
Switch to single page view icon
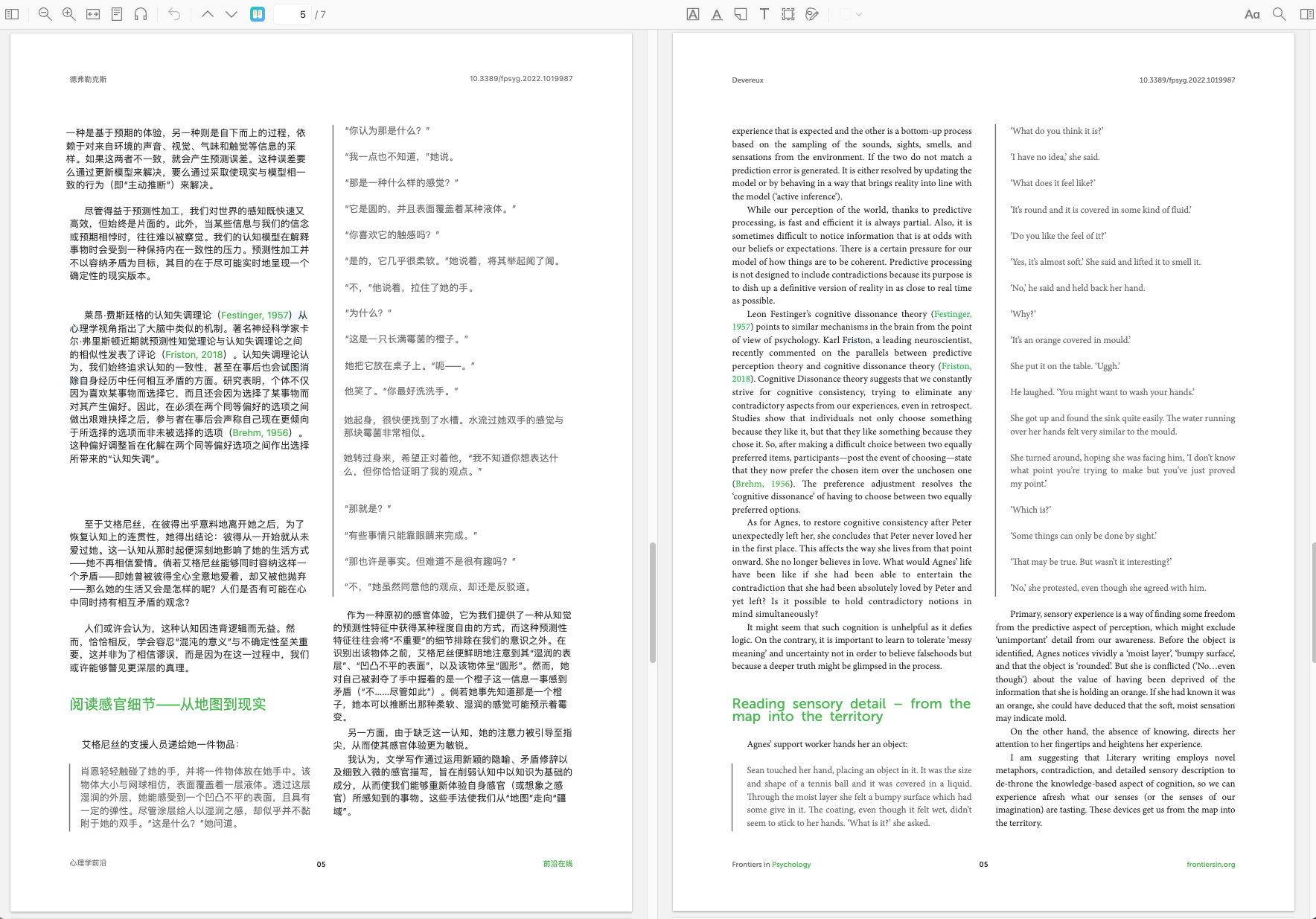coord(117,14)
